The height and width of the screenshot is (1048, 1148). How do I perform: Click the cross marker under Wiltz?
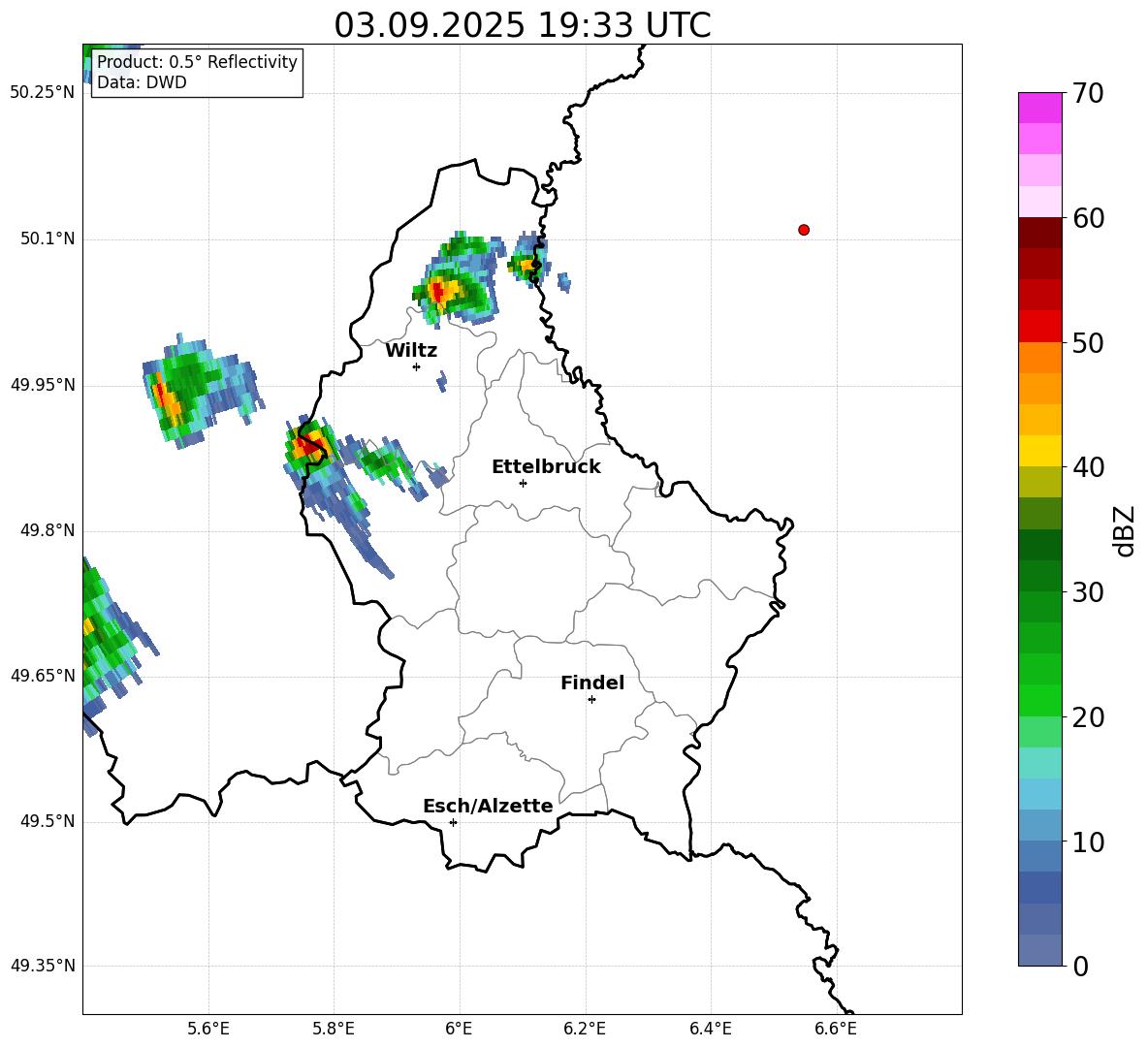pyautogui.click(x=417, y=366)
